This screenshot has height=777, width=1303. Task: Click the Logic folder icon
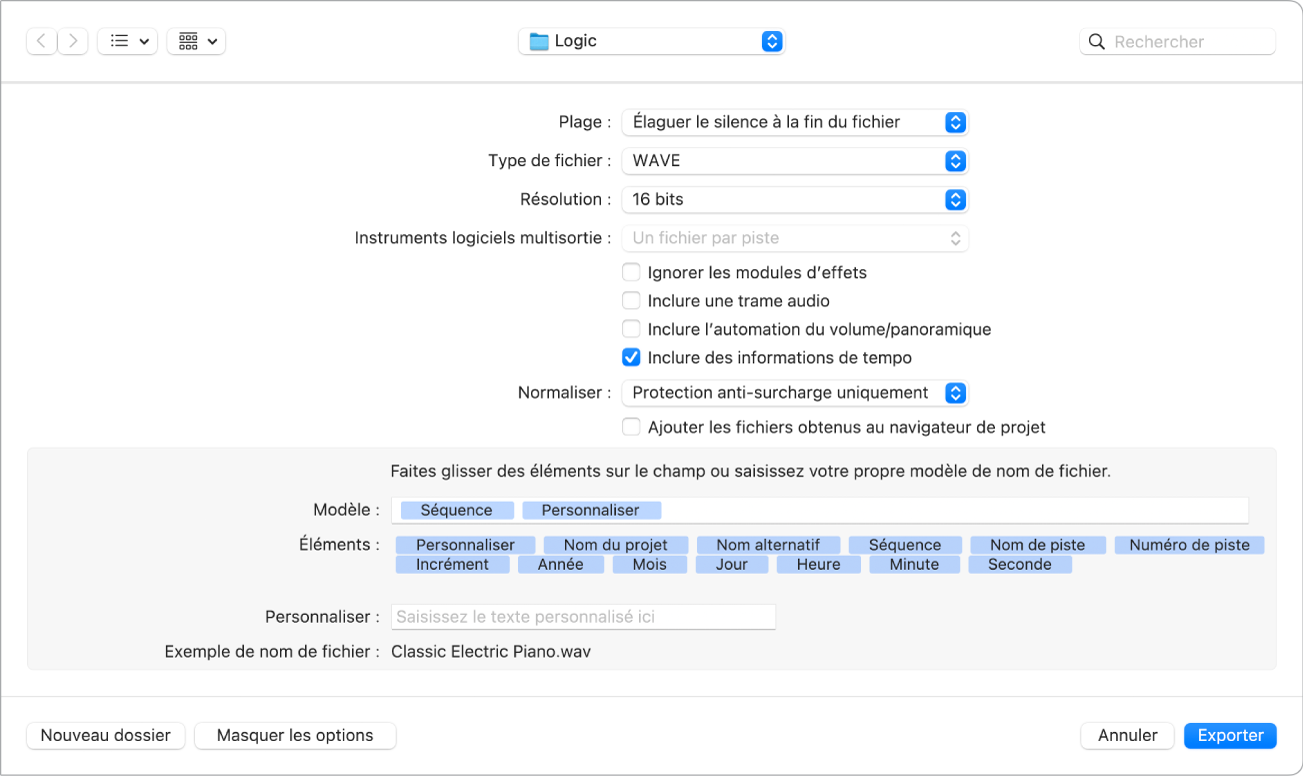coord(540,41)
